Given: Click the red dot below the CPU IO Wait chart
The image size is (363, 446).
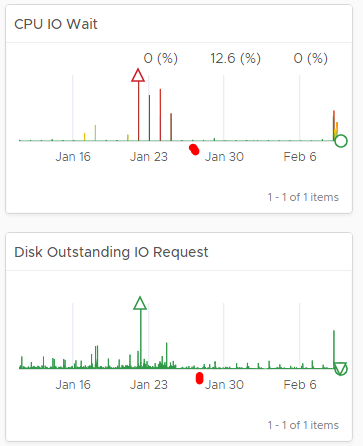Looking at the screenshot, I should pos(194,149).
